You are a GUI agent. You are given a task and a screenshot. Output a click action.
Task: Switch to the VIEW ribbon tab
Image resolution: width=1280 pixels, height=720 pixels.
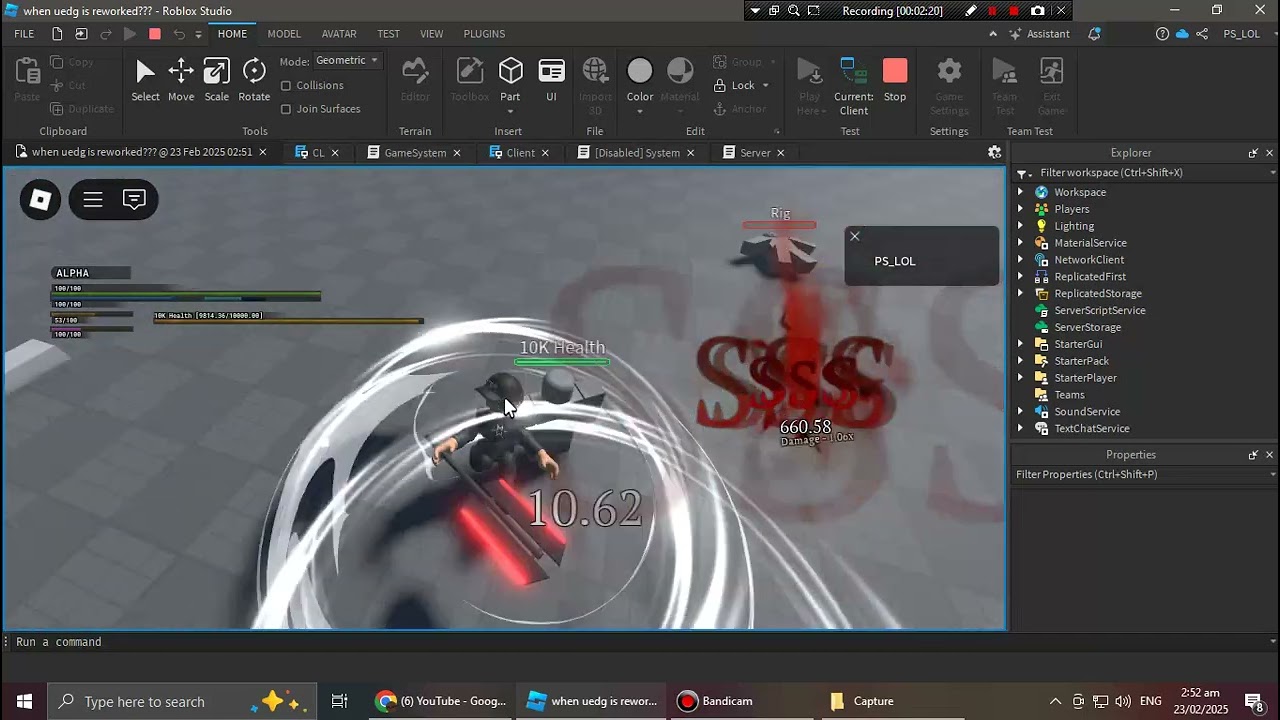[x=431, y=34]
